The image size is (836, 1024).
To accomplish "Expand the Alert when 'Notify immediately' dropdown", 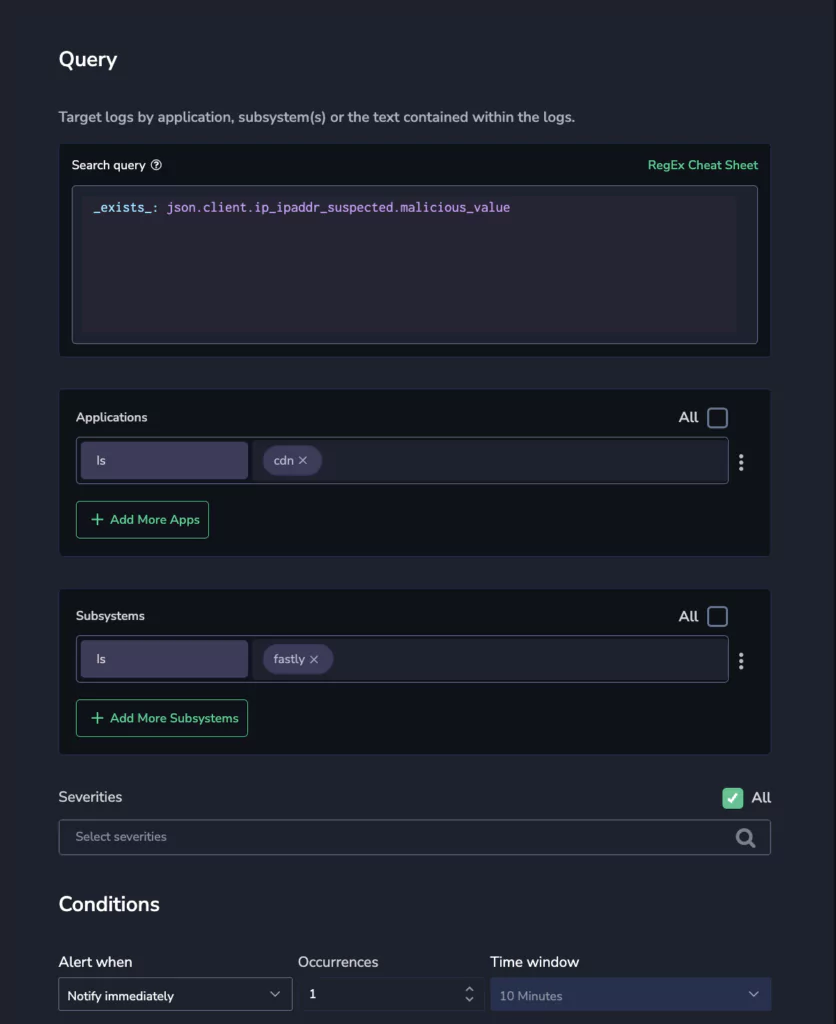I will [x=175, y=995].
